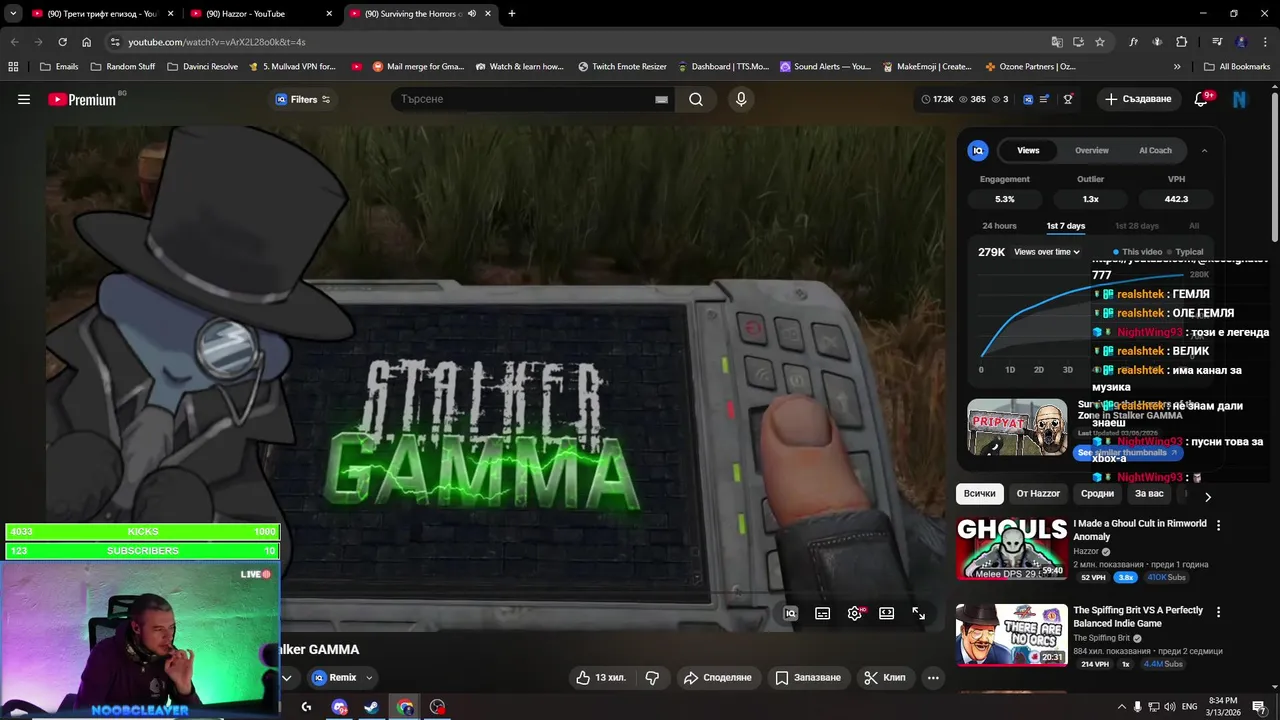Open more options for Ghoul Cult video
Screen dimensions: 1280x720
click(1218, 525)
